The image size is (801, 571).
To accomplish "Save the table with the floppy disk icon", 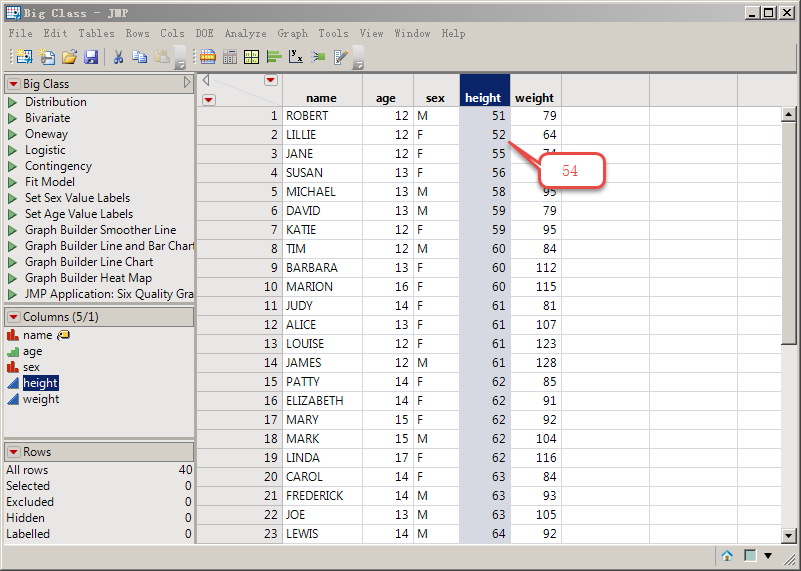I will 91,57.
